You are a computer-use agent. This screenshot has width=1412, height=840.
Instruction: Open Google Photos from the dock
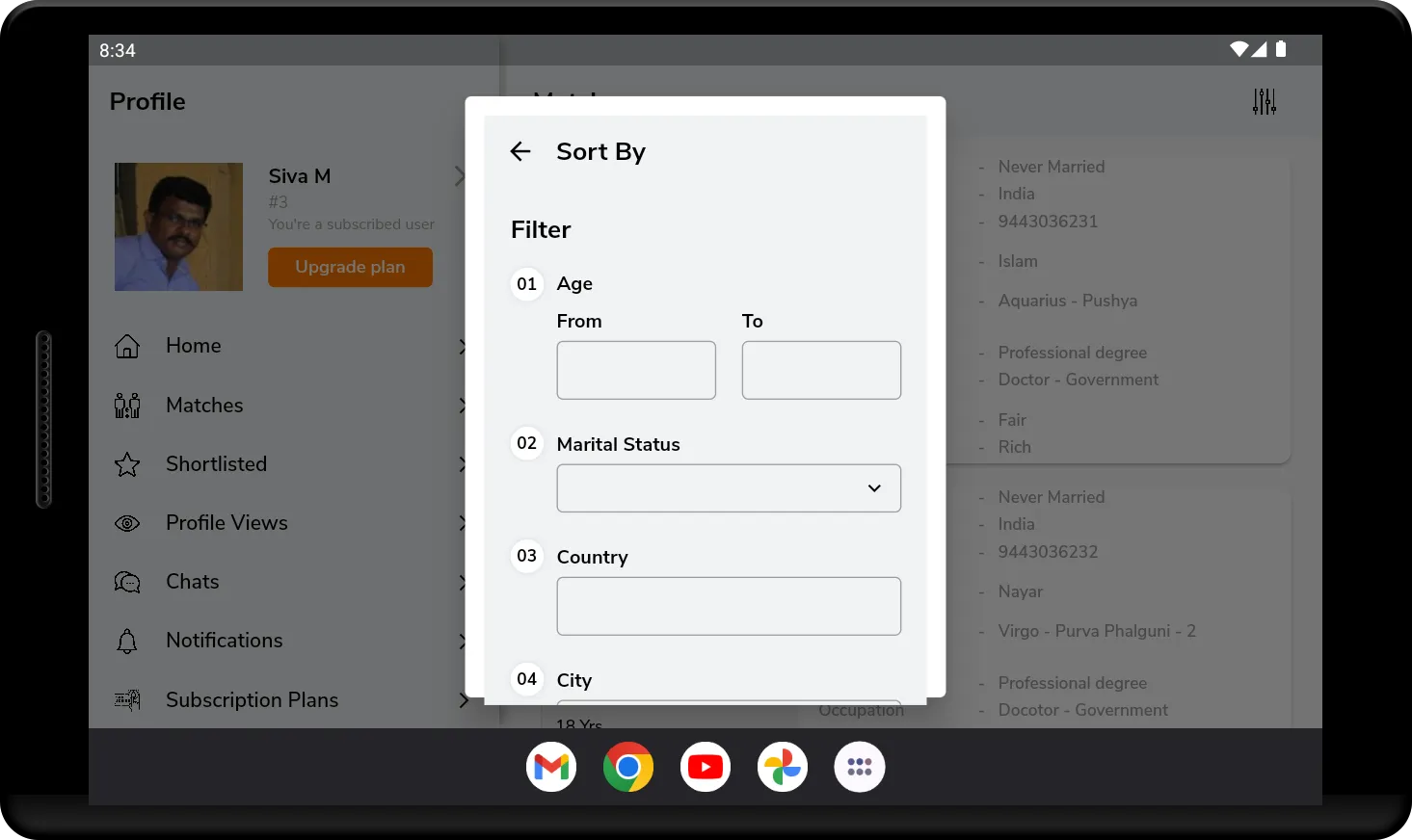[x=783, y=767]
